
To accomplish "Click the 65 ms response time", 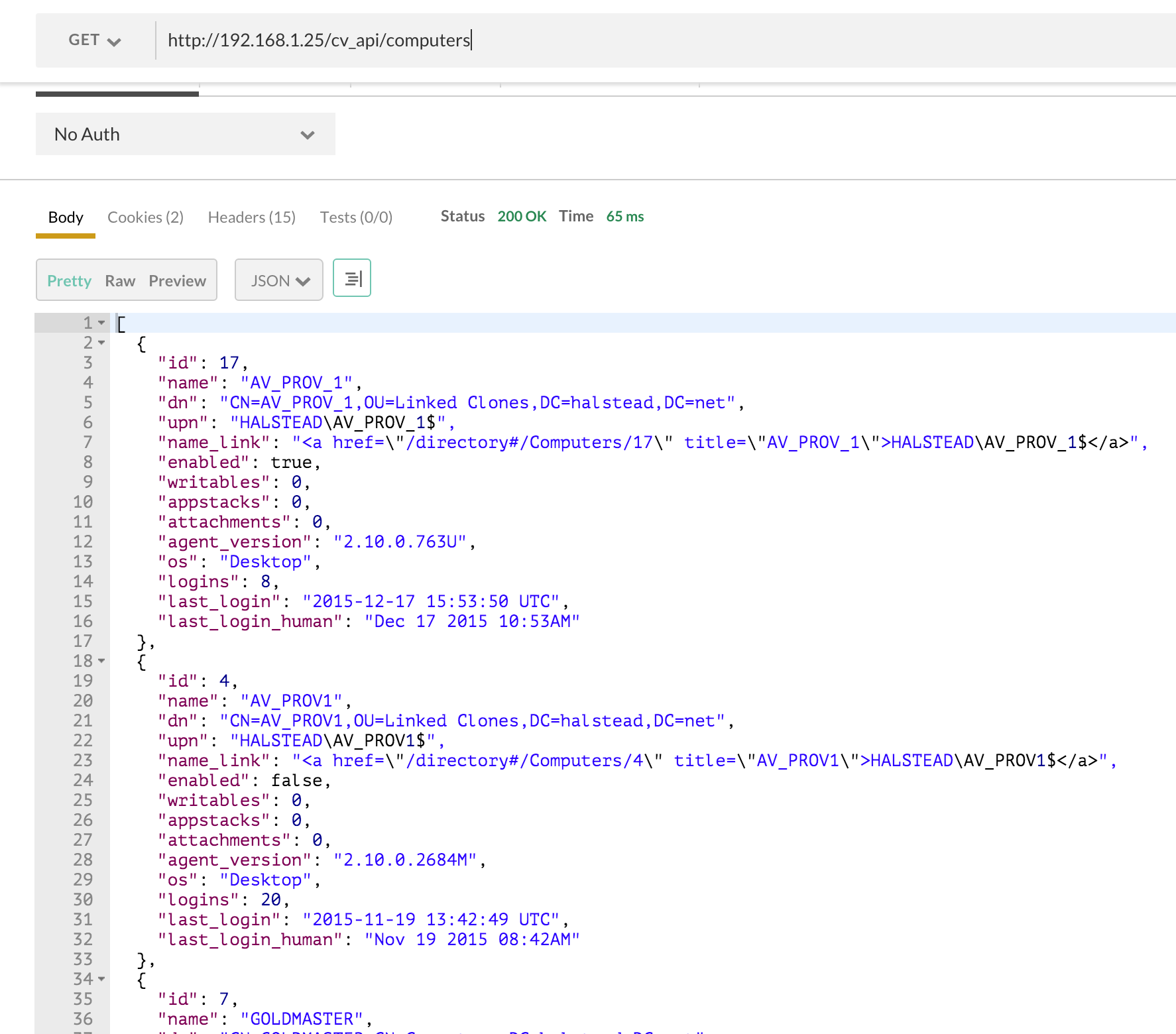I will click(x=624, y=217).
